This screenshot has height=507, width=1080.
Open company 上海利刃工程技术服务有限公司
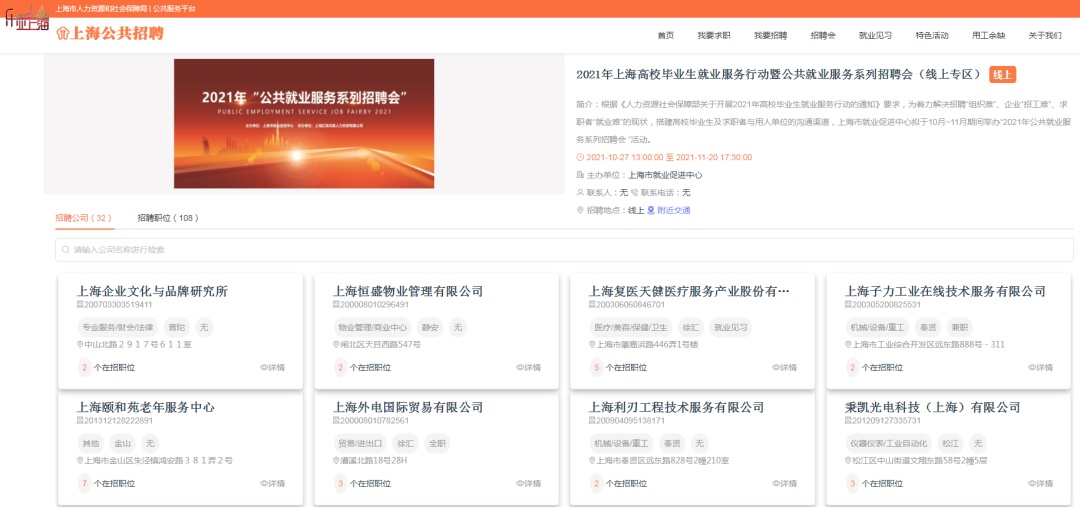(x=676, y=407)
